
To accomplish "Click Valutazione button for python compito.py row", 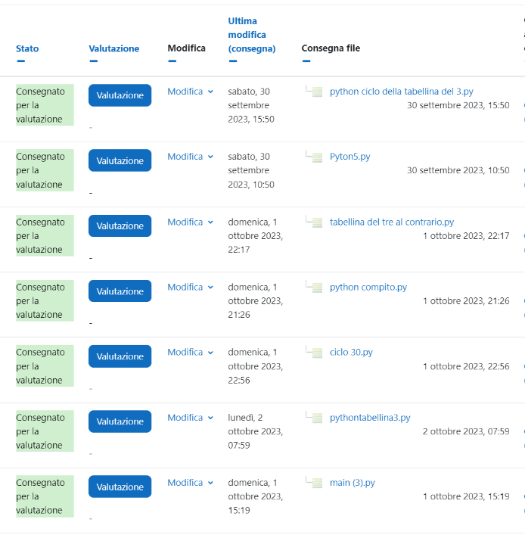I will (120, 291).
